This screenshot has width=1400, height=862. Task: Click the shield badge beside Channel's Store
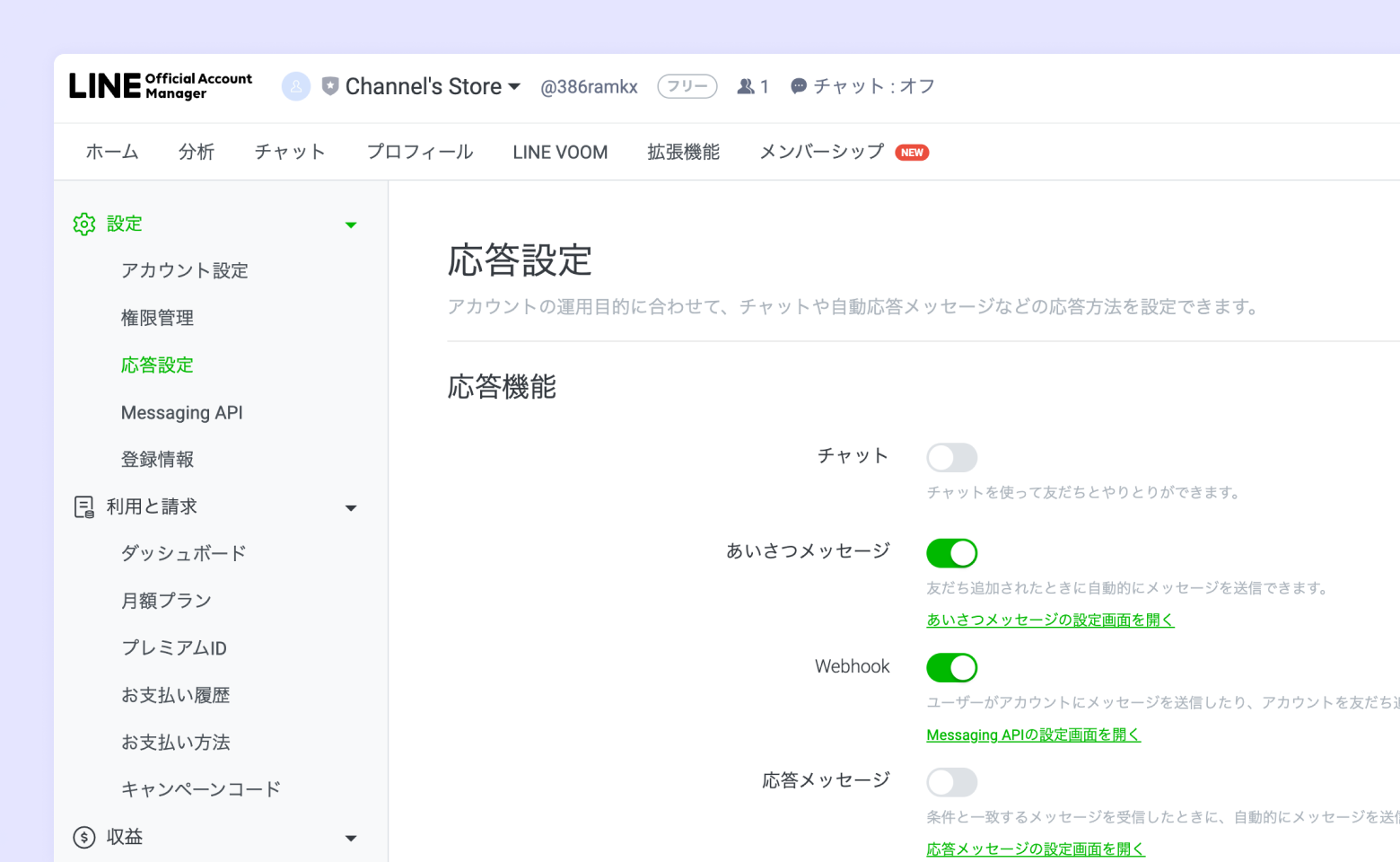click(x=330, y=86)
